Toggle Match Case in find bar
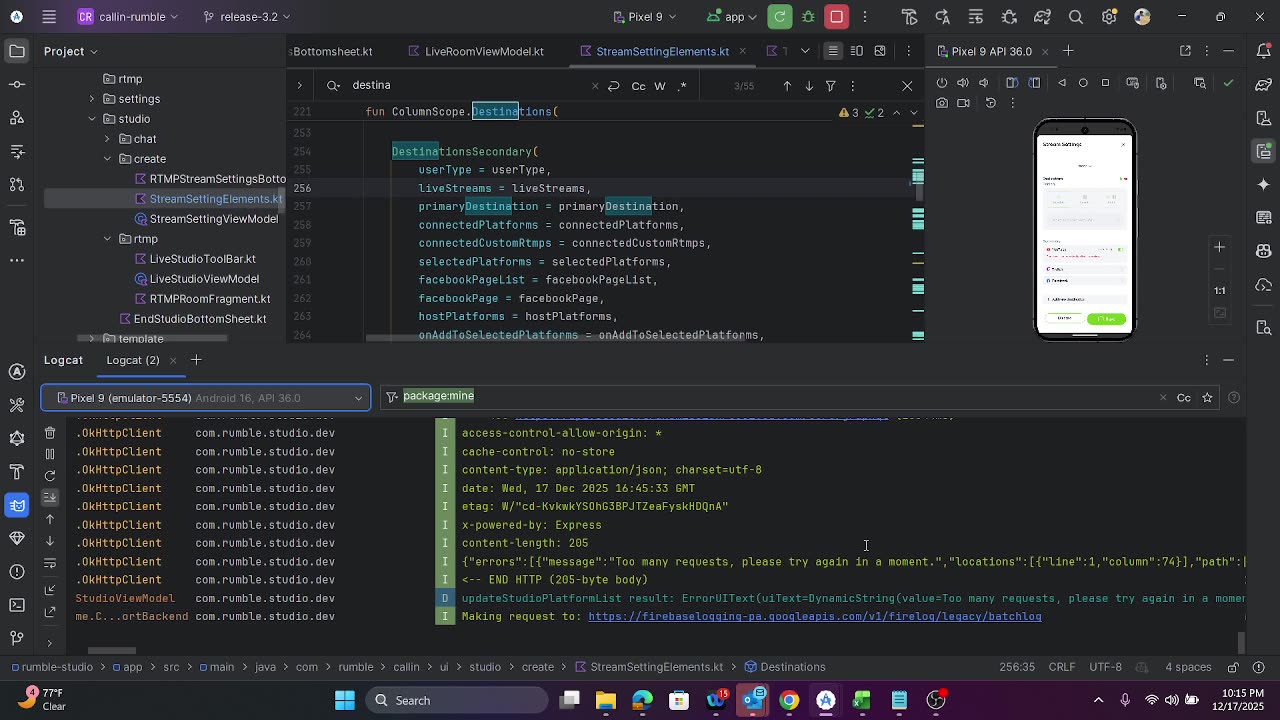Viewport: 1280px width, 720px height. point(638,86)
